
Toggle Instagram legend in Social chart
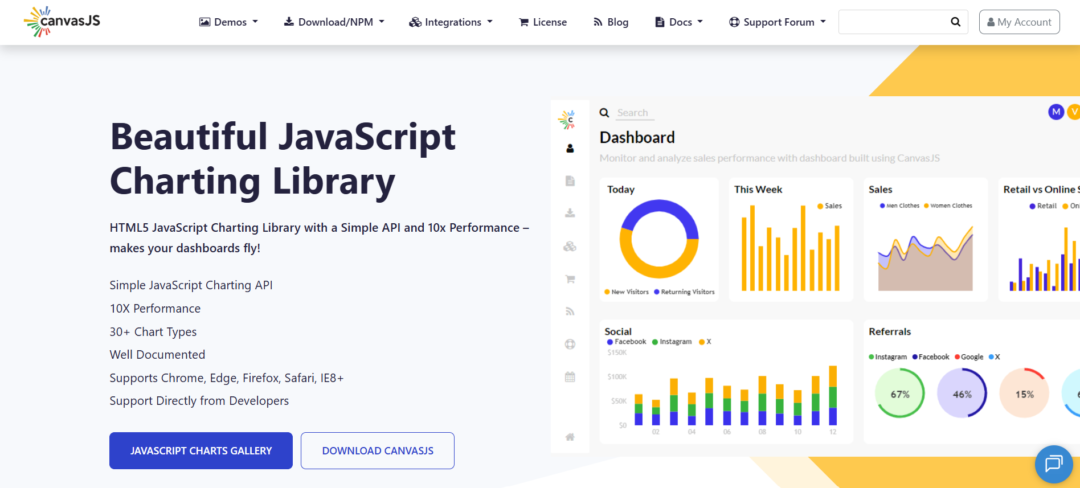[x=672, y=341]
